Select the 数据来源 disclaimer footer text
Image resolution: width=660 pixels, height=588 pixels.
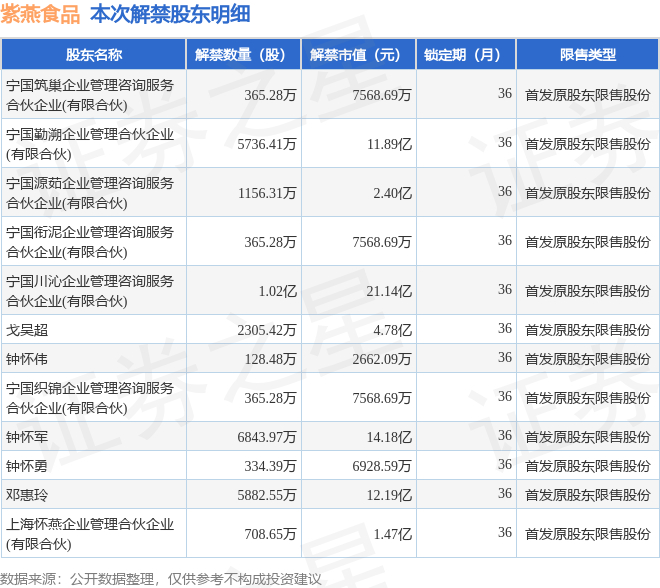[160, 579]
